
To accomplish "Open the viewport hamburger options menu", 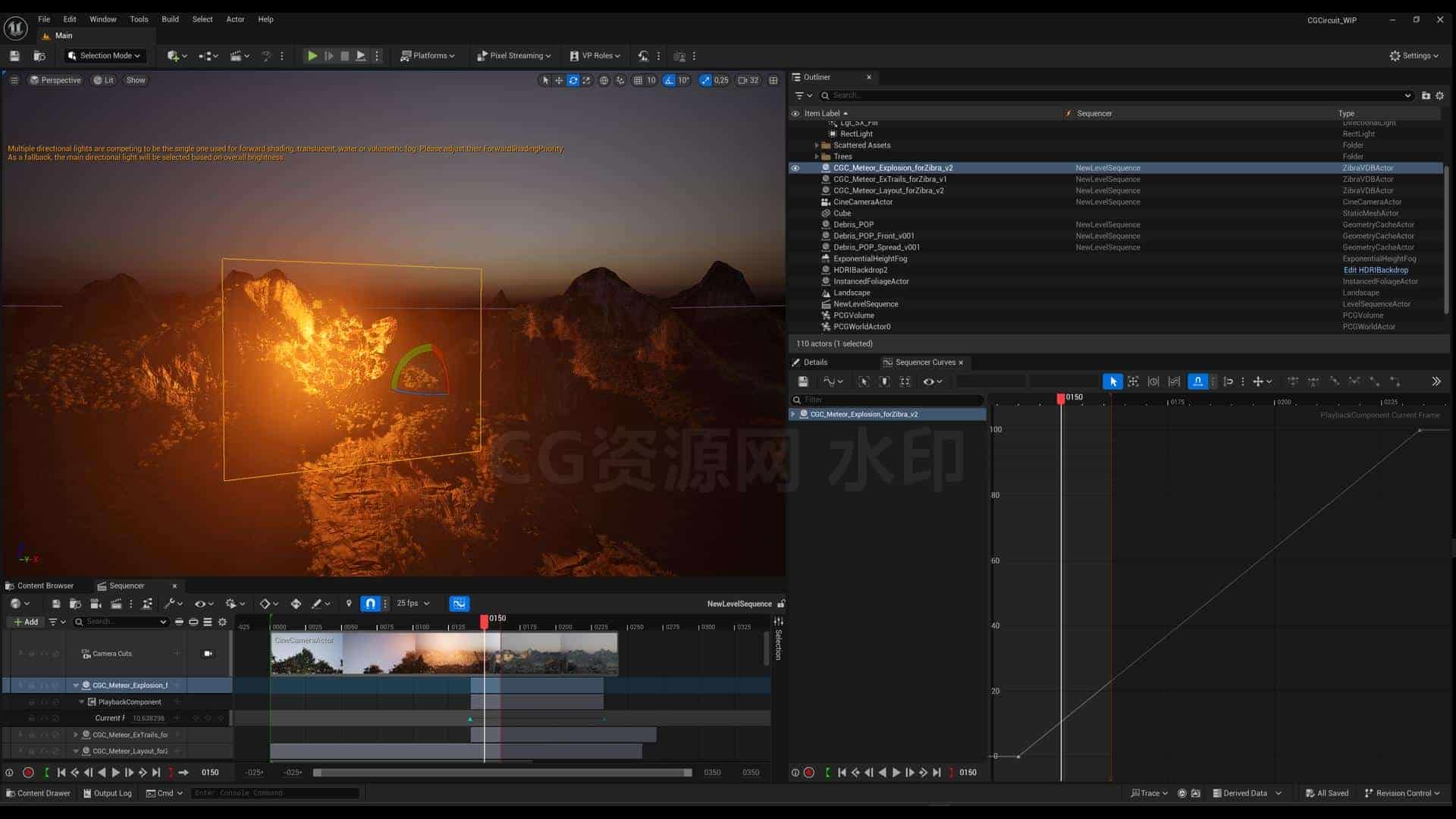I will coord(14,80).
